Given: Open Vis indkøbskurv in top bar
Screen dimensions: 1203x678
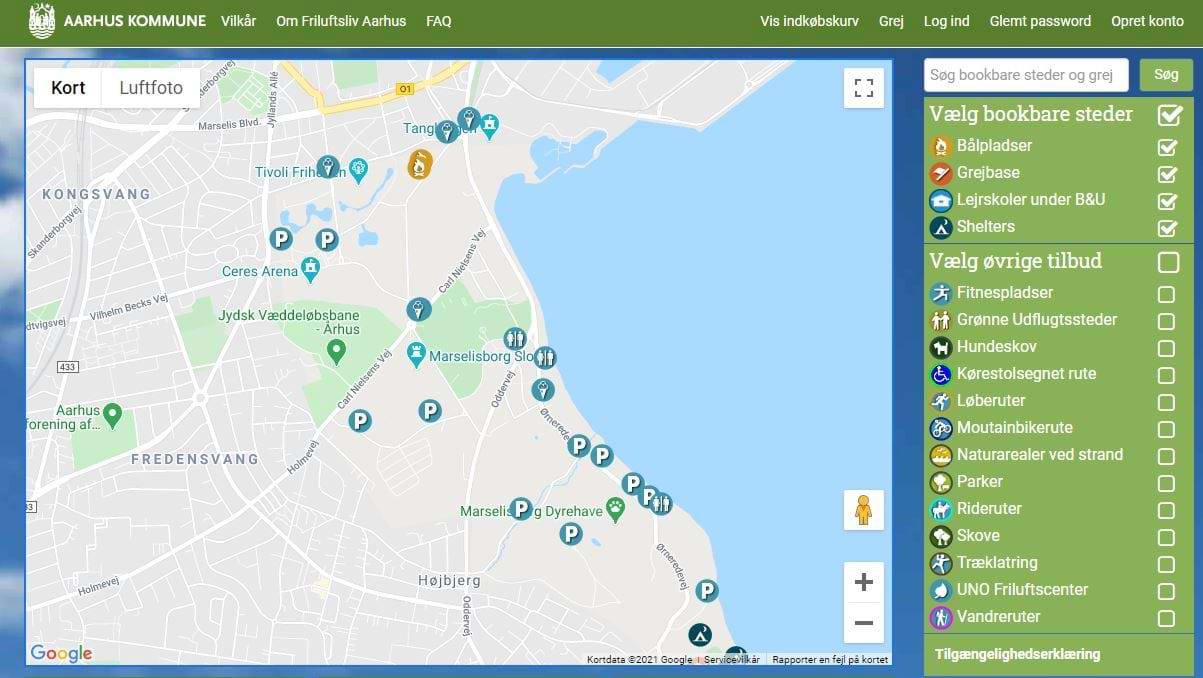Looking at the screenshot, I should coord(809,21).
